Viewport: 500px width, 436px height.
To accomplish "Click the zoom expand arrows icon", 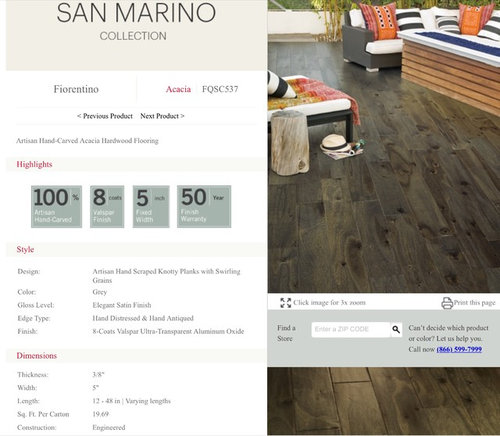I will tap(286, 303).
